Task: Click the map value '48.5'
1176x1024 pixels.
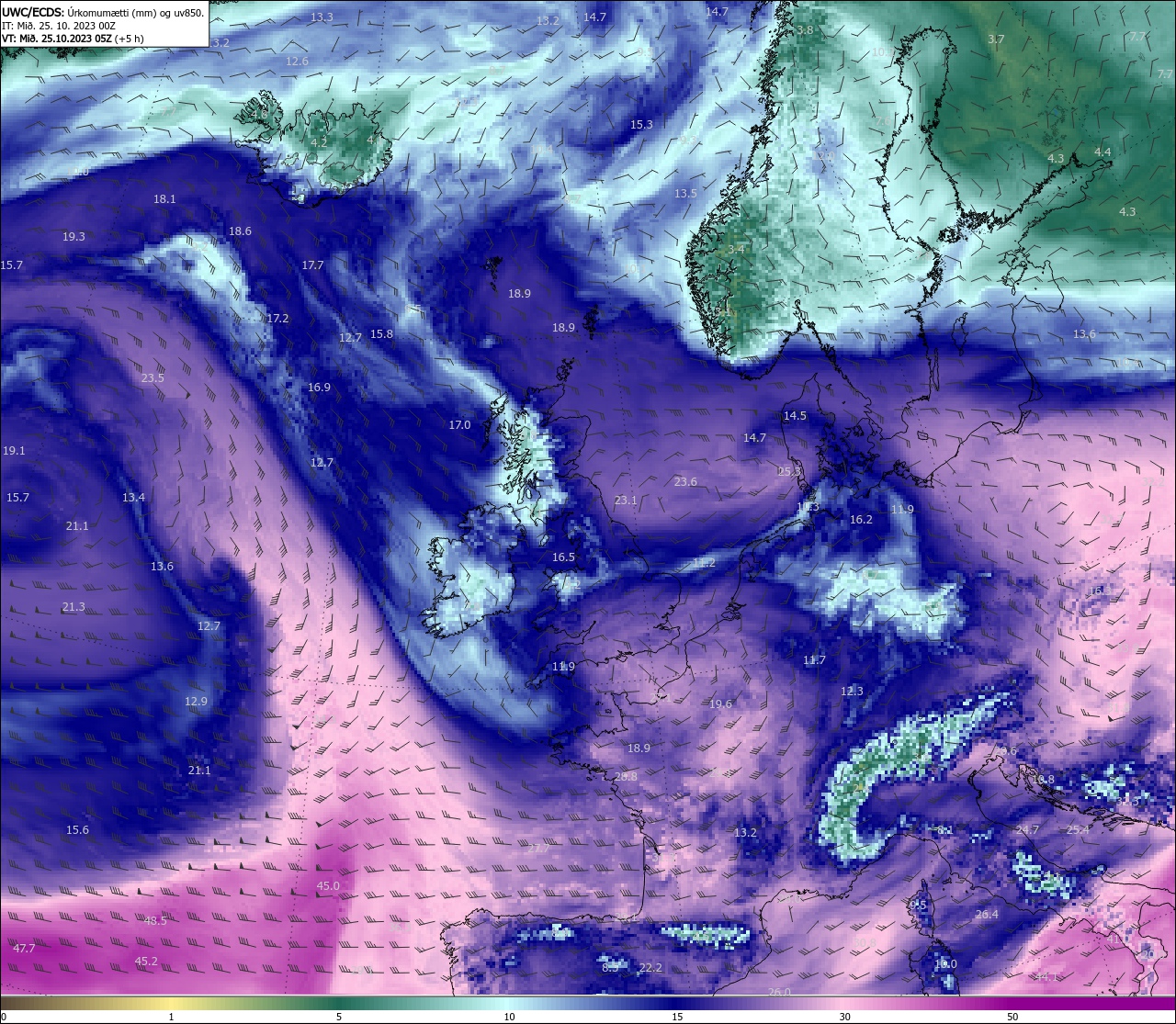Action: click(x=155, y=920)
